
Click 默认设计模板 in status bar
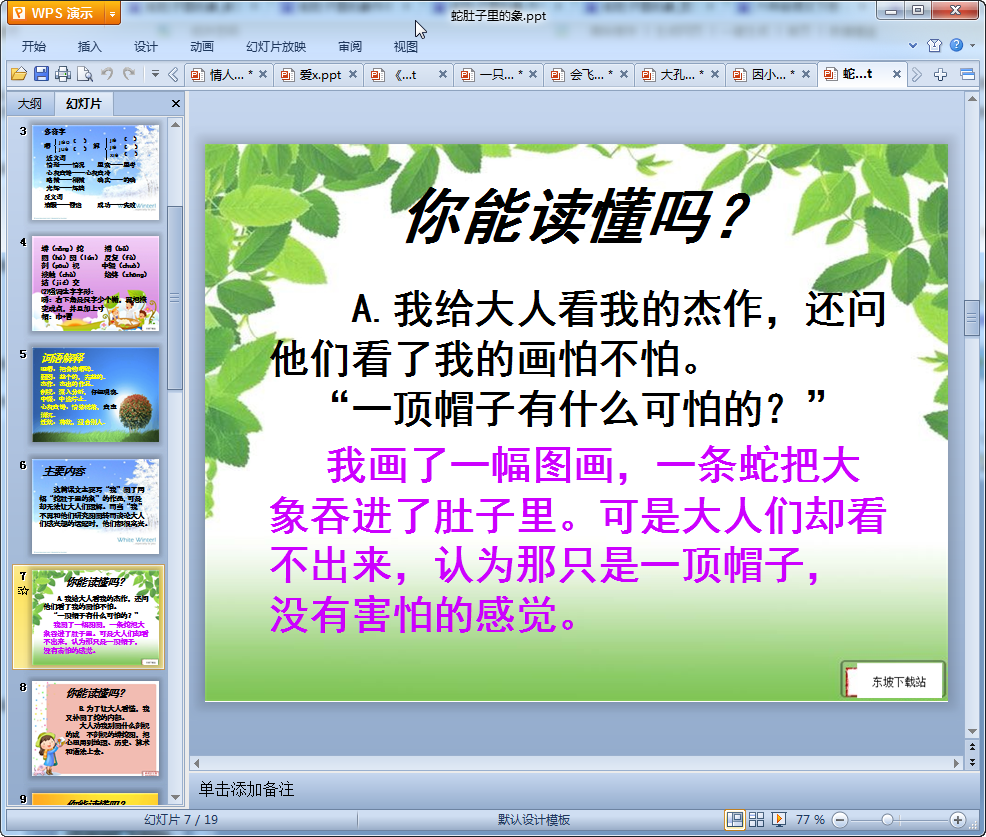tap(533, 819)
